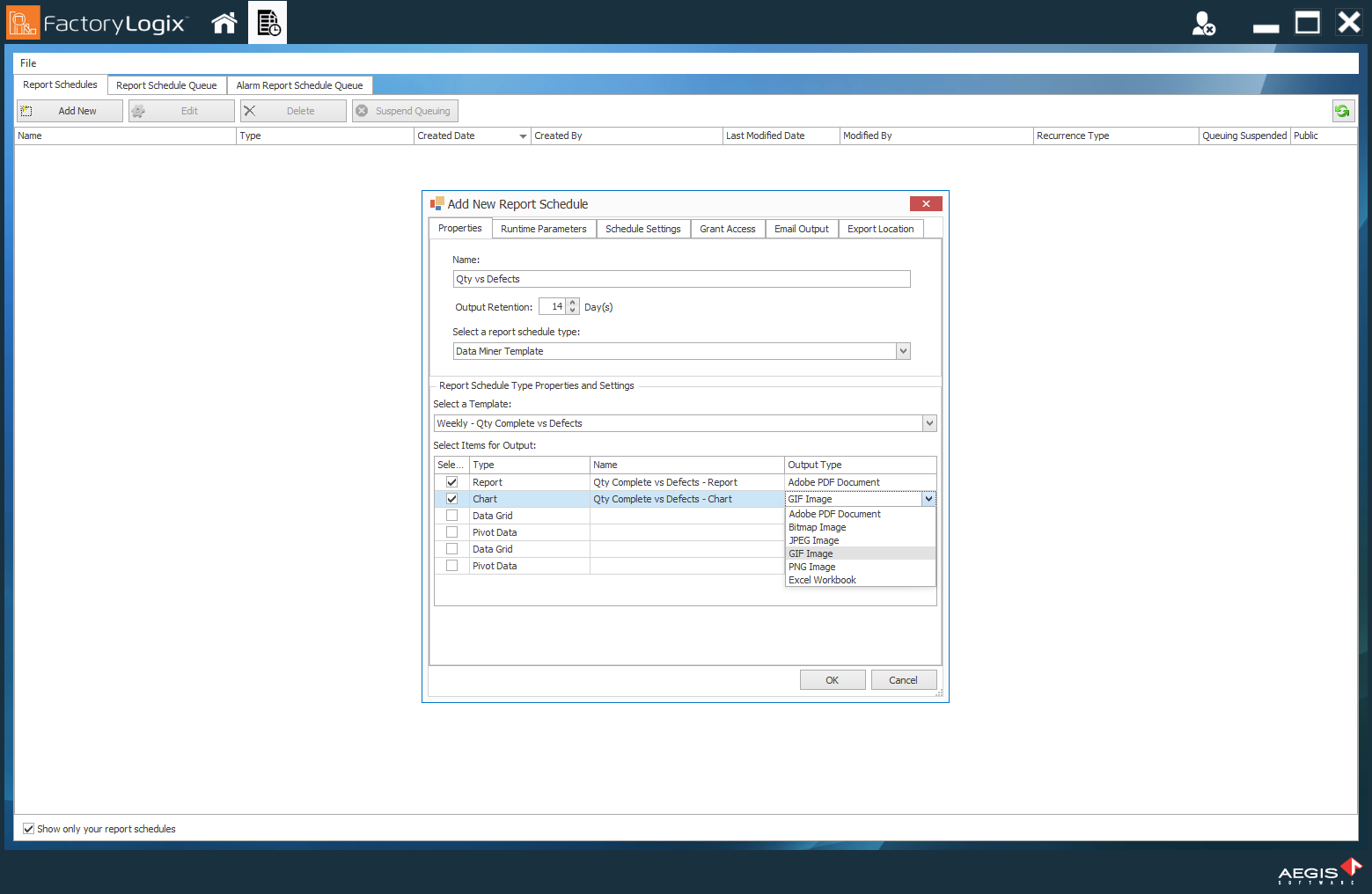Uncheck the Chart row checkbox

point(451,499)
